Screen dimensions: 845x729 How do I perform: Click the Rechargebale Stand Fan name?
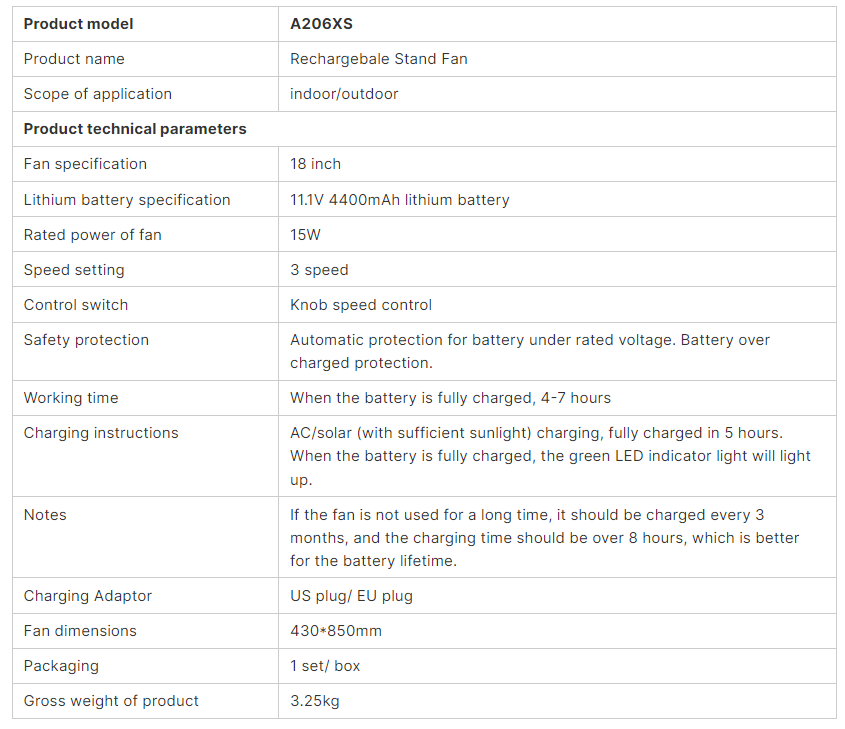point(378,59)
